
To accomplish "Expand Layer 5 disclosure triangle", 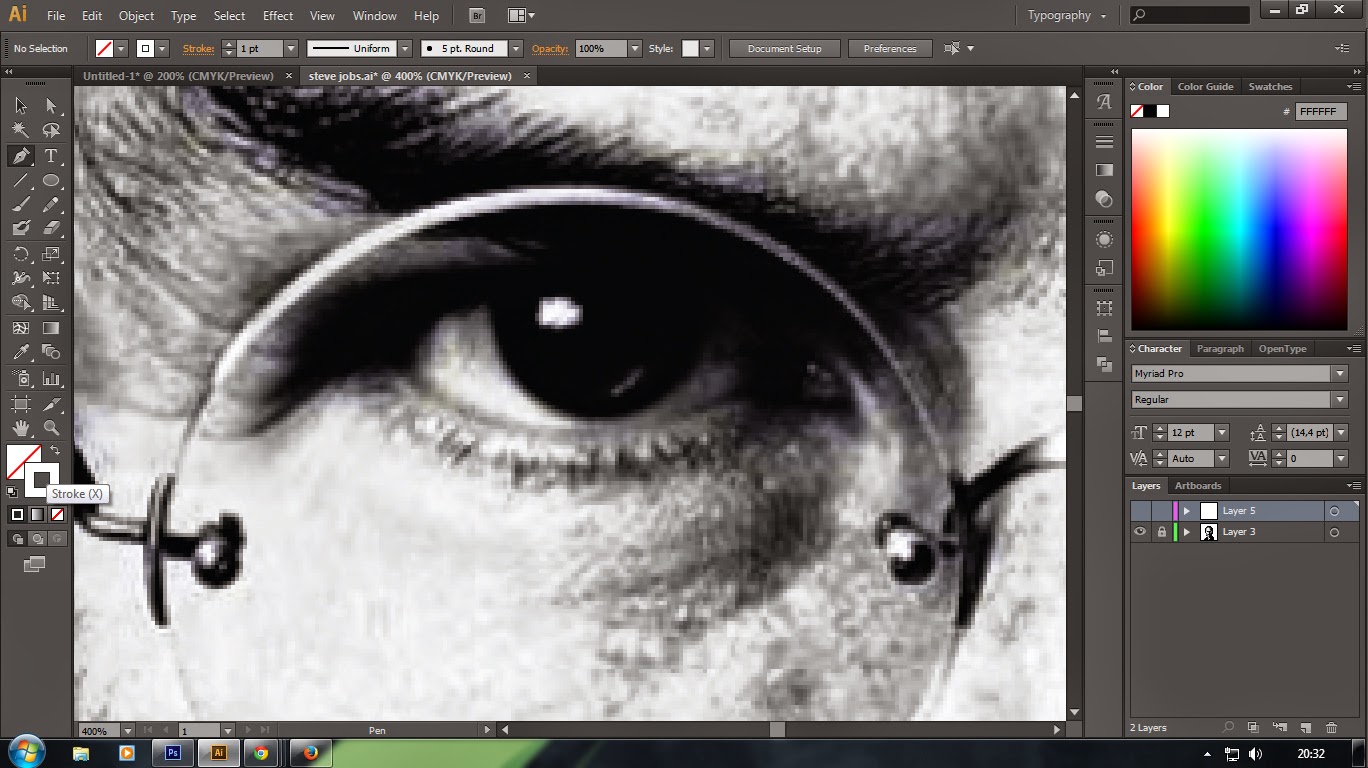I will [x=1187, y=511].
